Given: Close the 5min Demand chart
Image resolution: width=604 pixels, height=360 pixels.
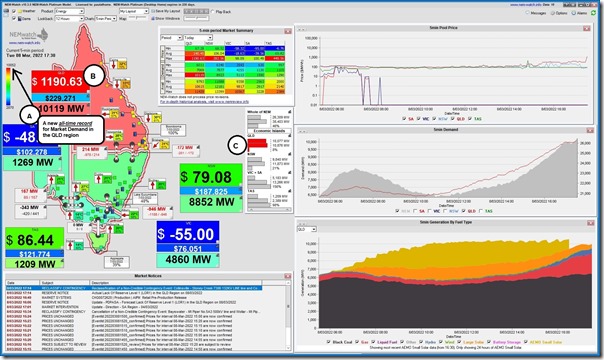Looking at the screenshot, I should click(589, 130).
